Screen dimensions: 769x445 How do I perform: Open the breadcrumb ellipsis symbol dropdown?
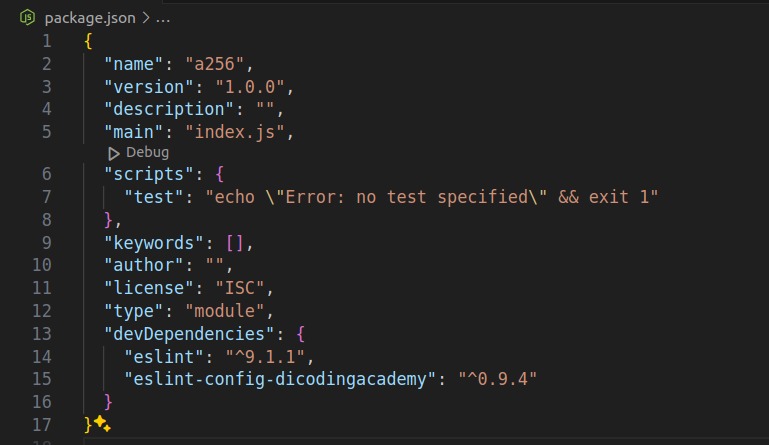coord(163,18)
